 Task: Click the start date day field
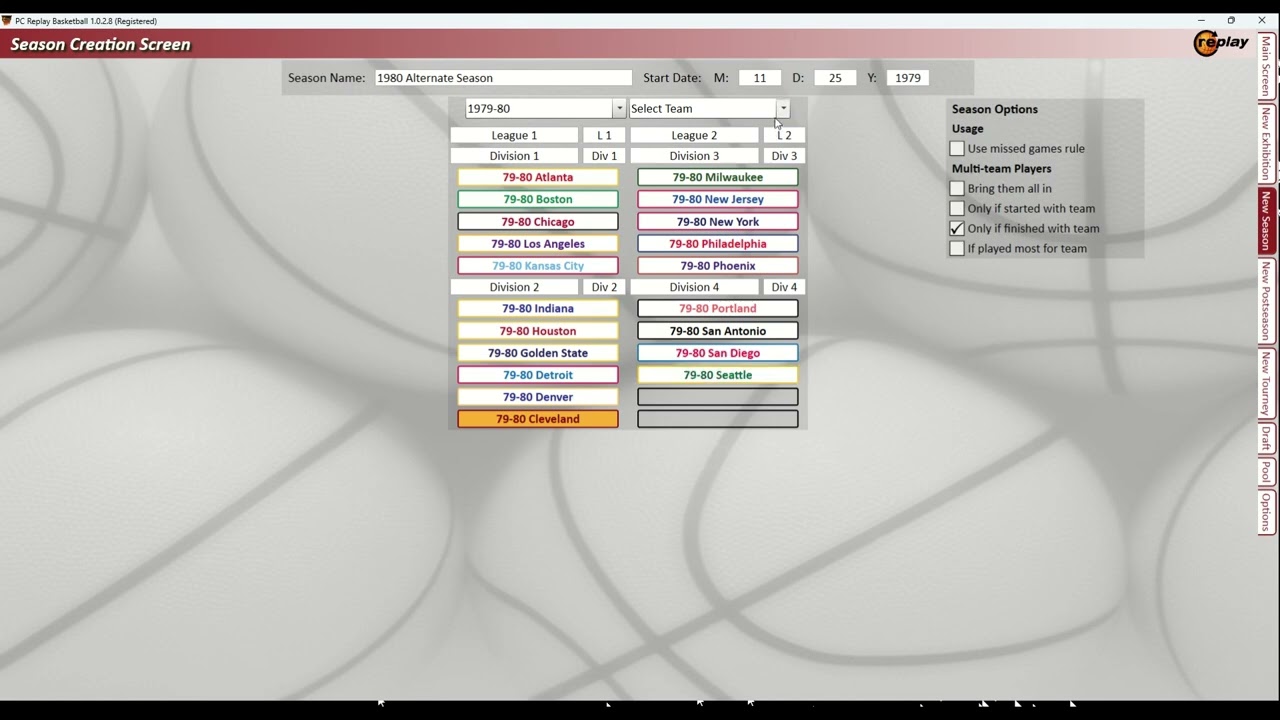pyautogui.click(x=835, y=77)
